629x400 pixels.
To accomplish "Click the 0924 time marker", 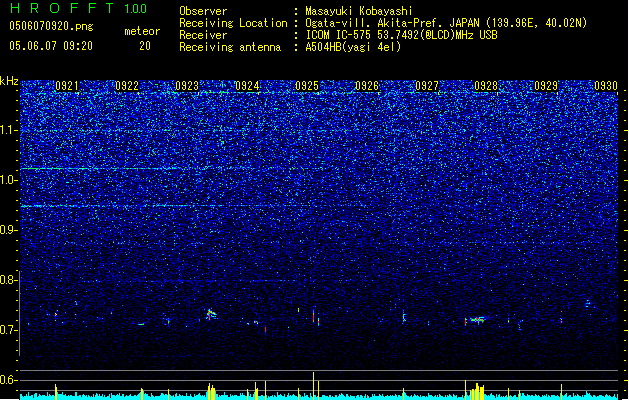I will click(x=247, y=86).
